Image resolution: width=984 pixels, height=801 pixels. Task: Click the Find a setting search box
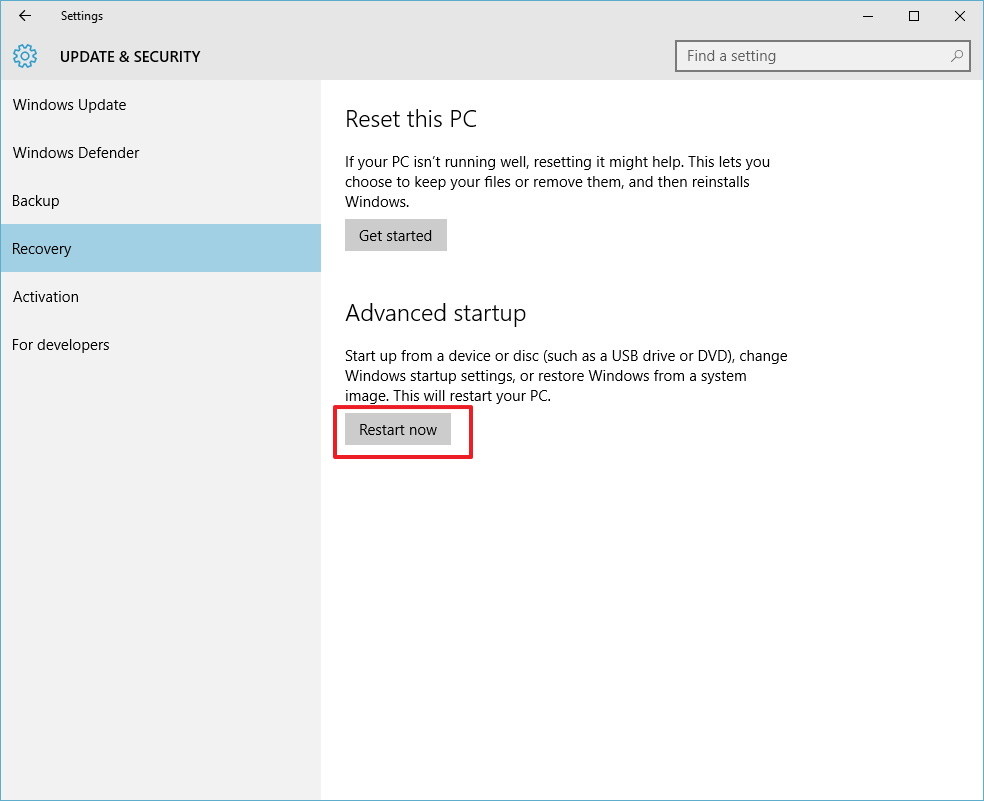(810, 56)
